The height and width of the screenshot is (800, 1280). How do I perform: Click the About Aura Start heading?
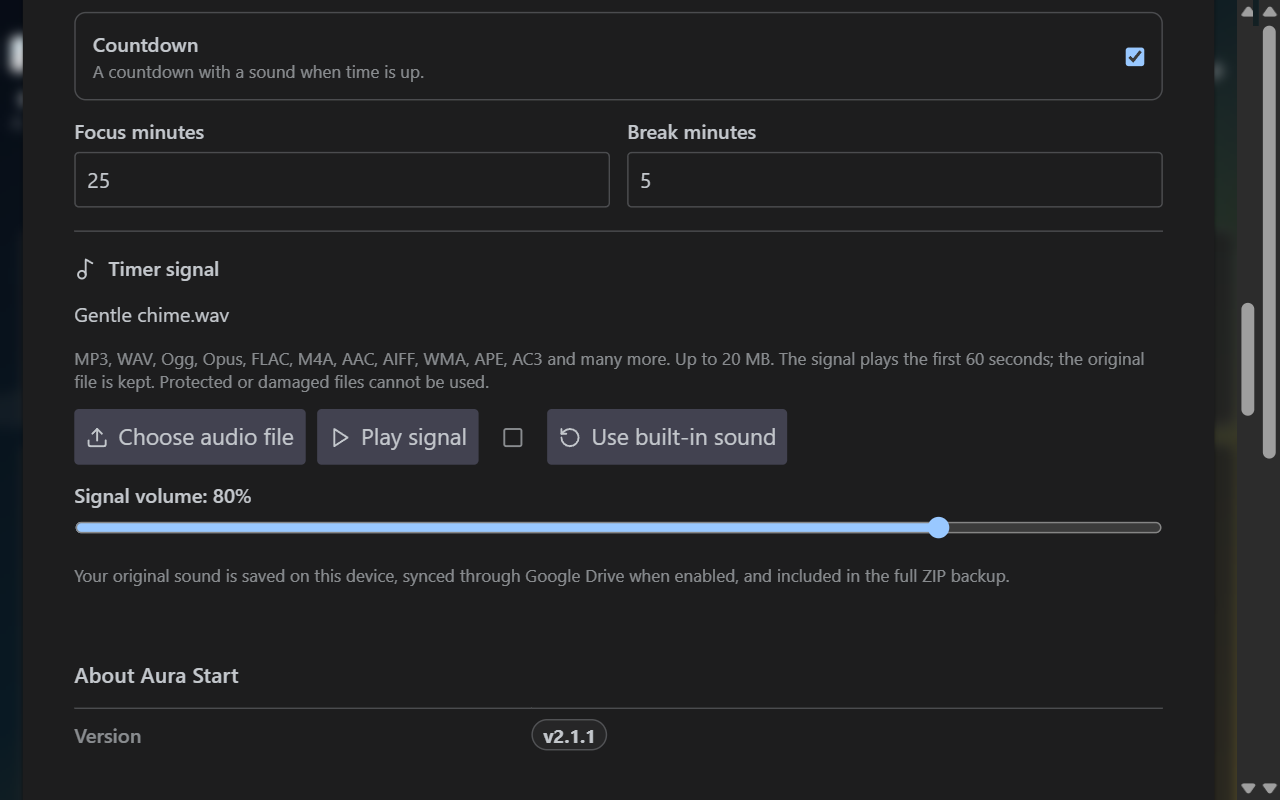[x=156, y=676]
